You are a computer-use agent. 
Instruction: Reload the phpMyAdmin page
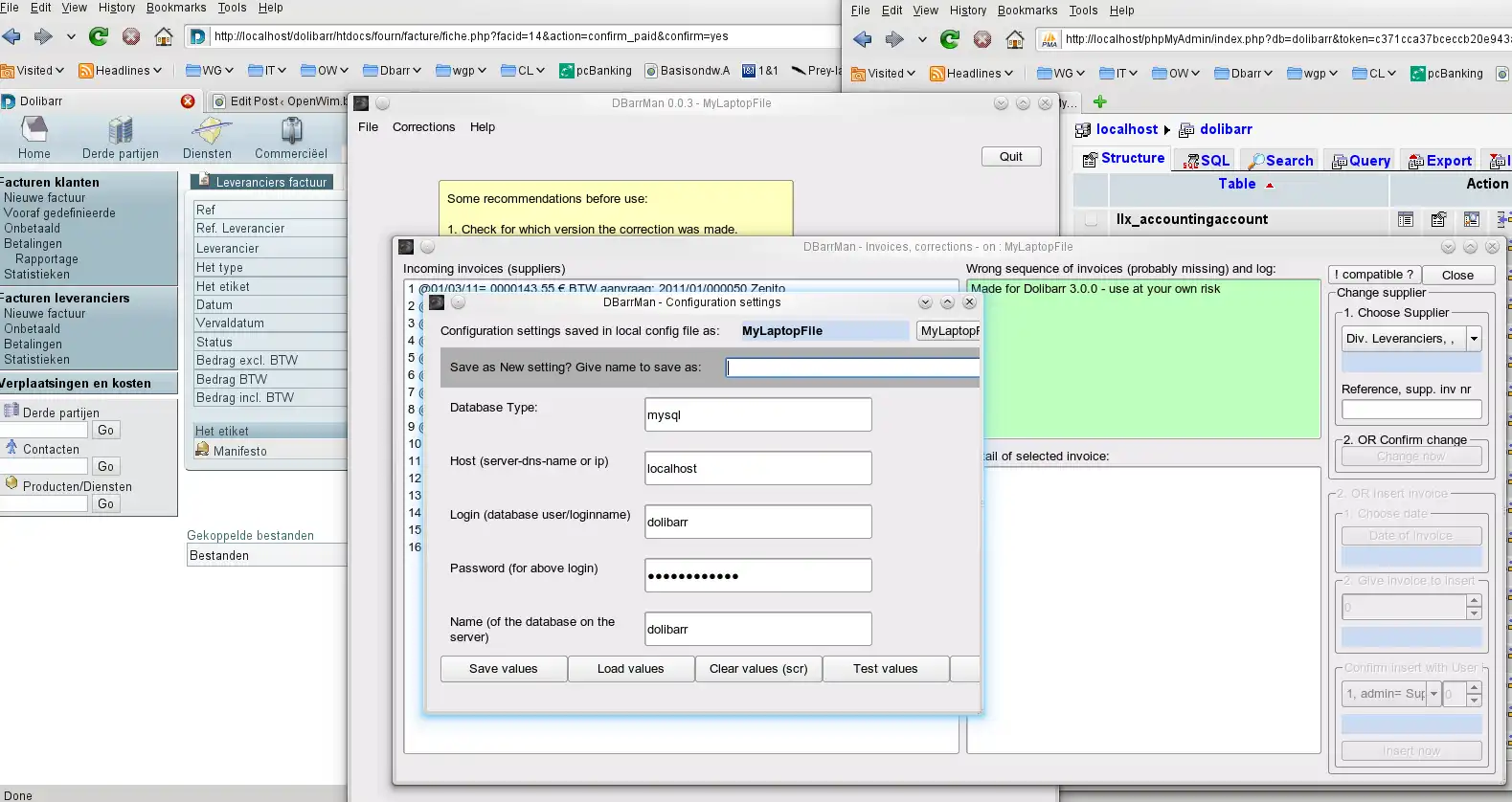point(950,39)
